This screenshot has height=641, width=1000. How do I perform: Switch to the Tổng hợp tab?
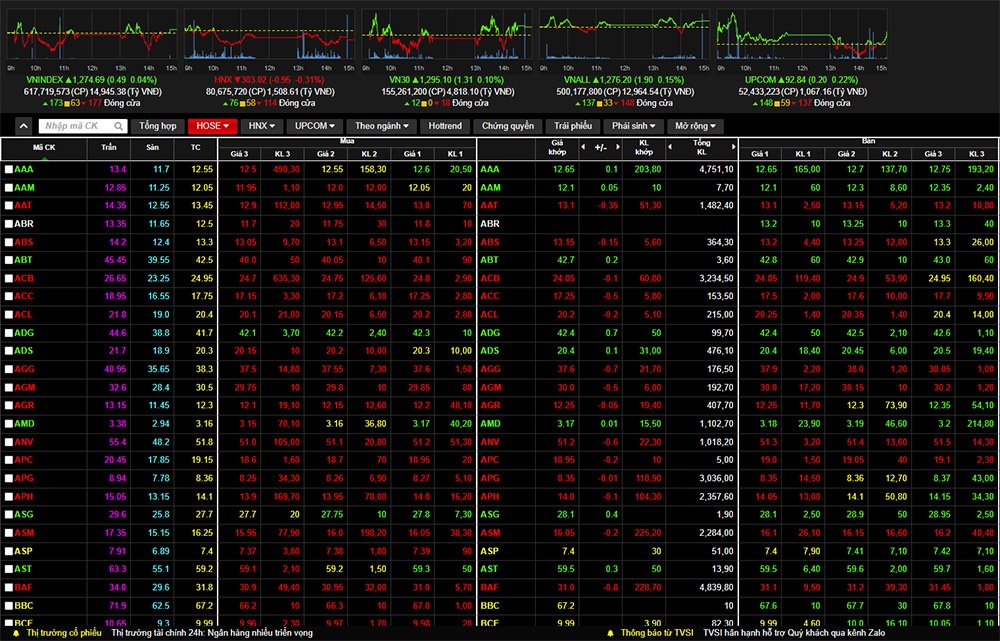158,126
